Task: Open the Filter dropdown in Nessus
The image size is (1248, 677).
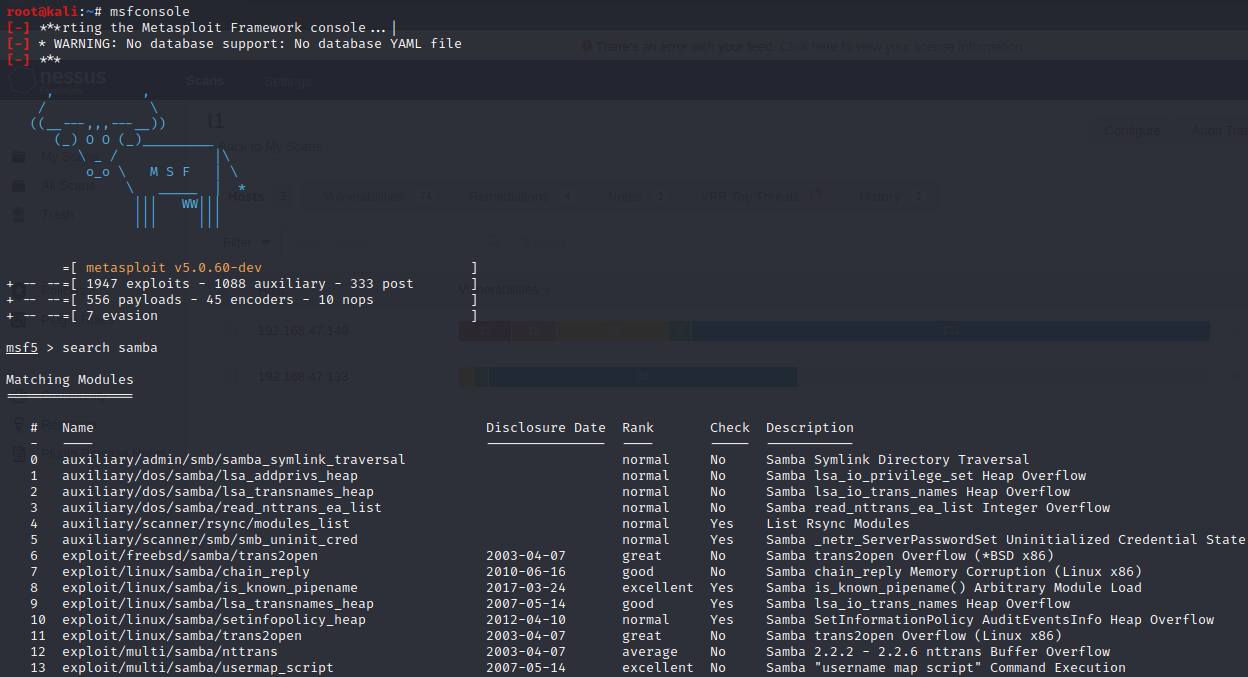Action: pyautogui.click(x=247, y=242)
